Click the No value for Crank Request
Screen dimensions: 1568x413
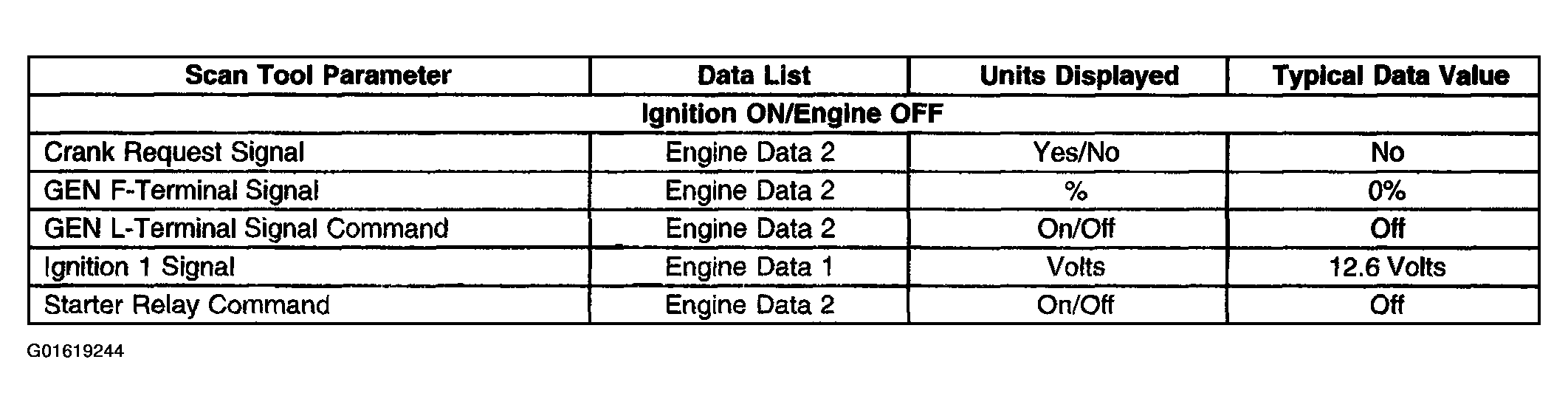tap(1387, 152)
